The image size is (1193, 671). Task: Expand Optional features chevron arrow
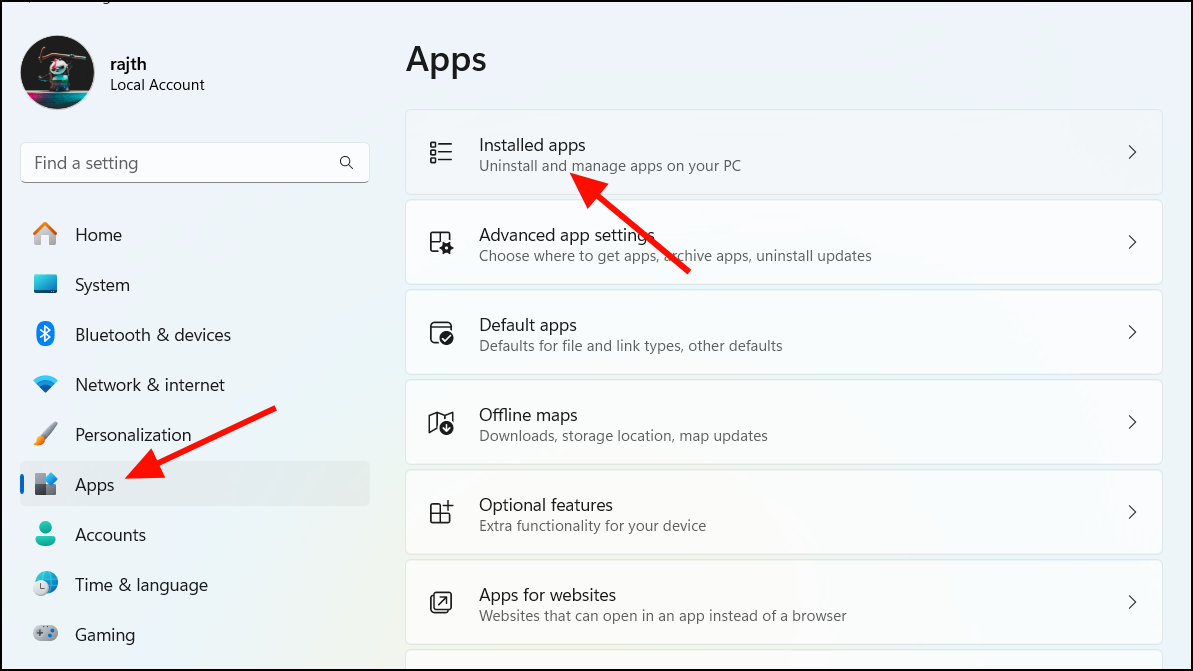click(1132, 512)
